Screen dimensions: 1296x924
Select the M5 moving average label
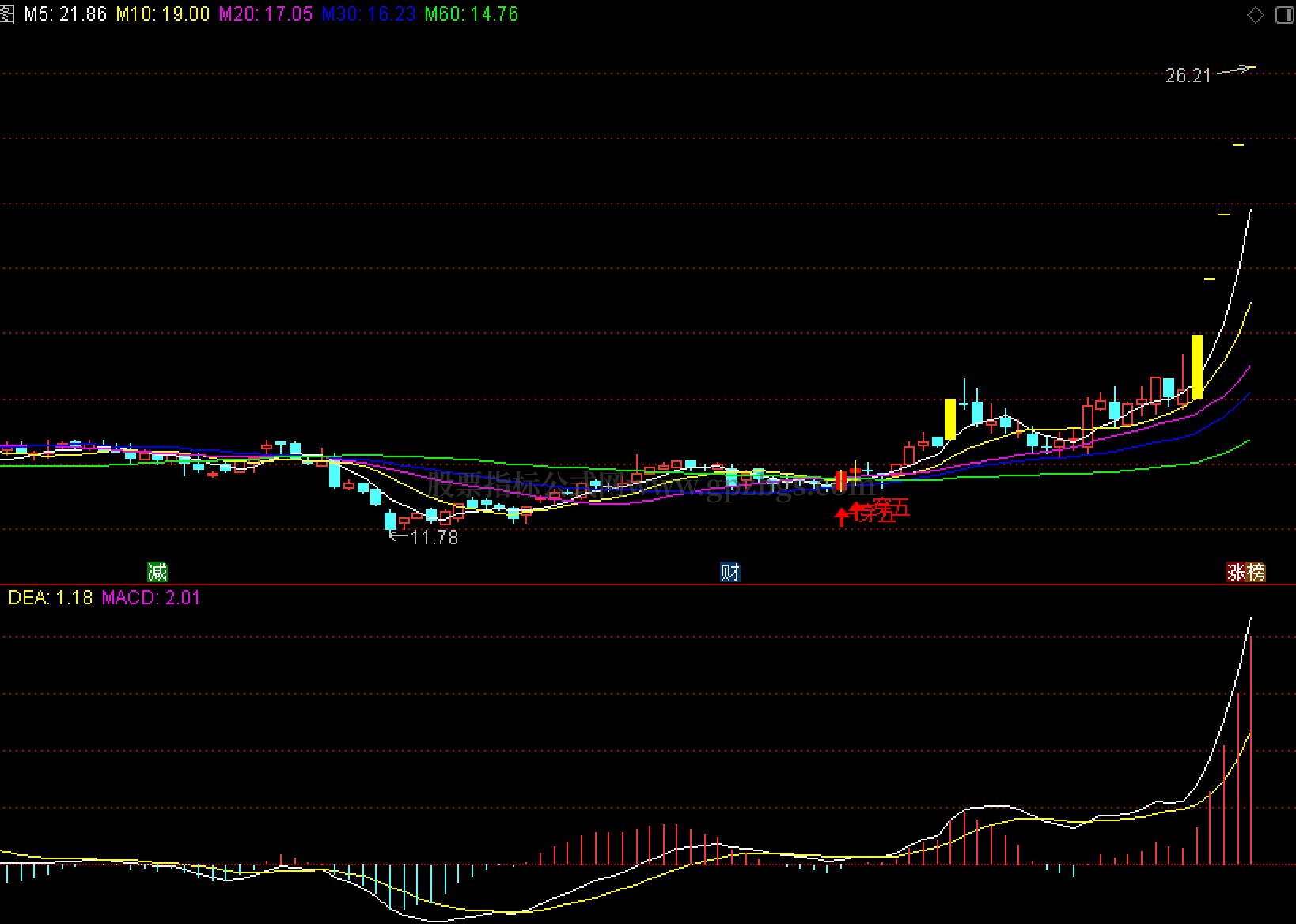[x=65, y=14]
